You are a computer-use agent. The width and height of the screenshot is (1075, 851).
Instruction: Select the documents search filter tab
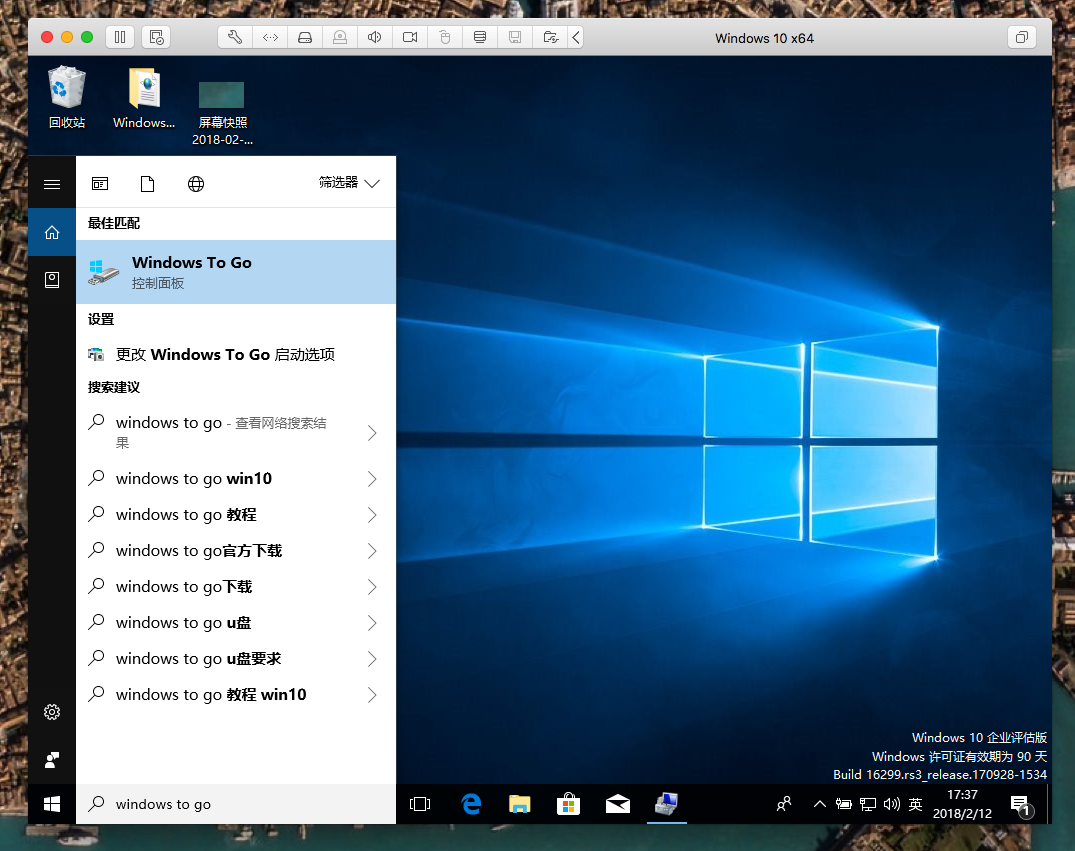(x=148, y=183)
